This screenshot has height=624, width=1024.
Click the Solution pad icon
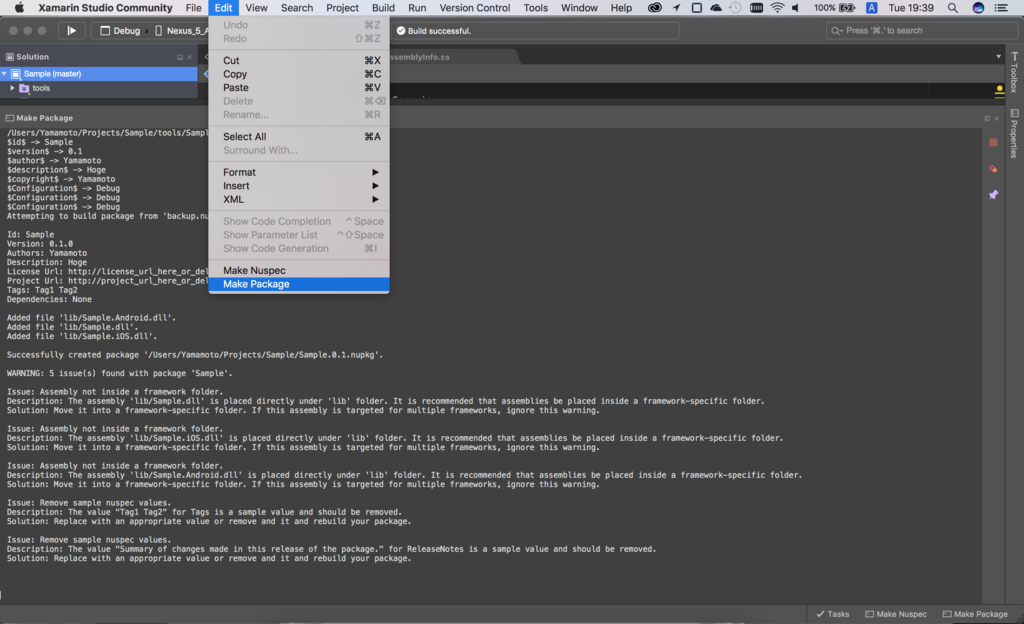pyautogui.click(x=9, y=57)
